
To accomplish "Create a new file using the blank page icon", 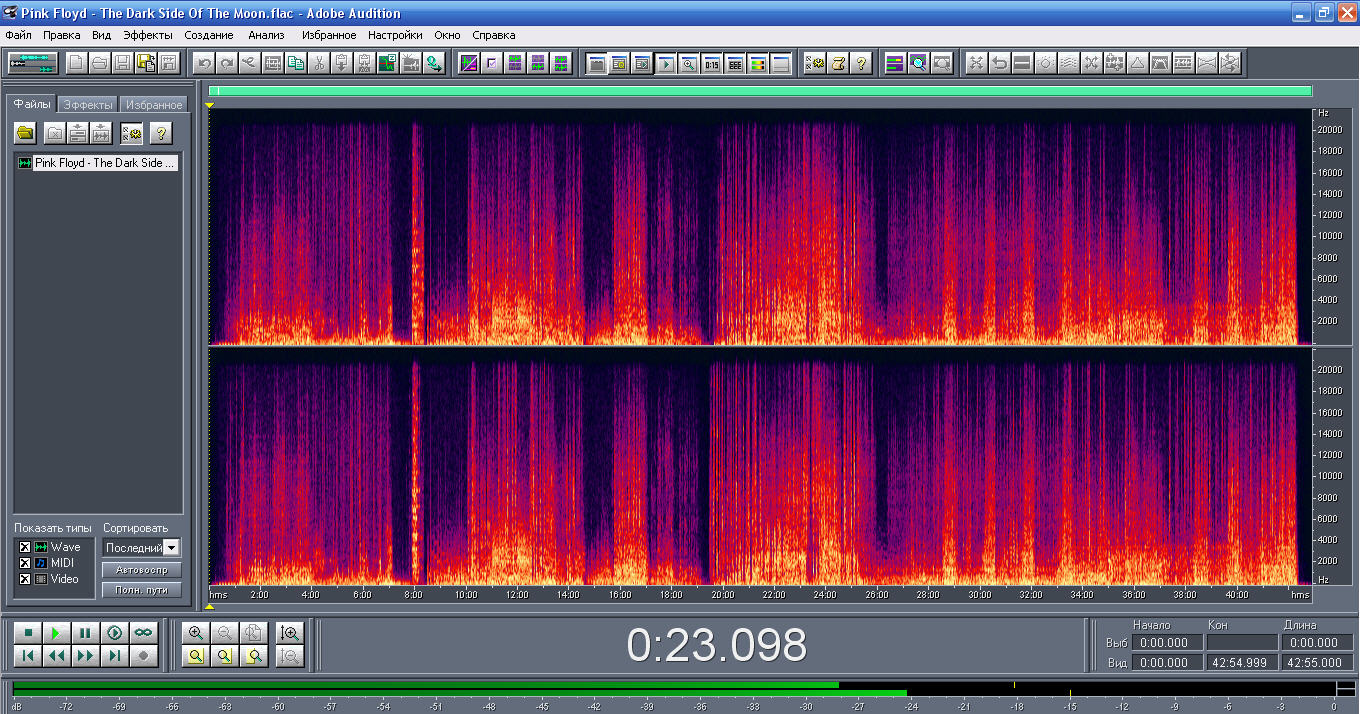I will click(x=77, y=63).
